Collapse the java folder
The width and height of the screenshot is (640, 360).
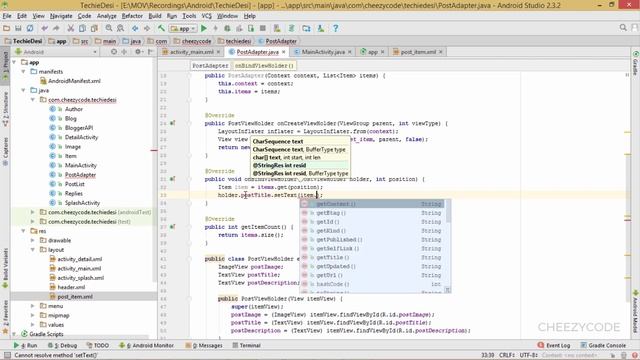24,91
